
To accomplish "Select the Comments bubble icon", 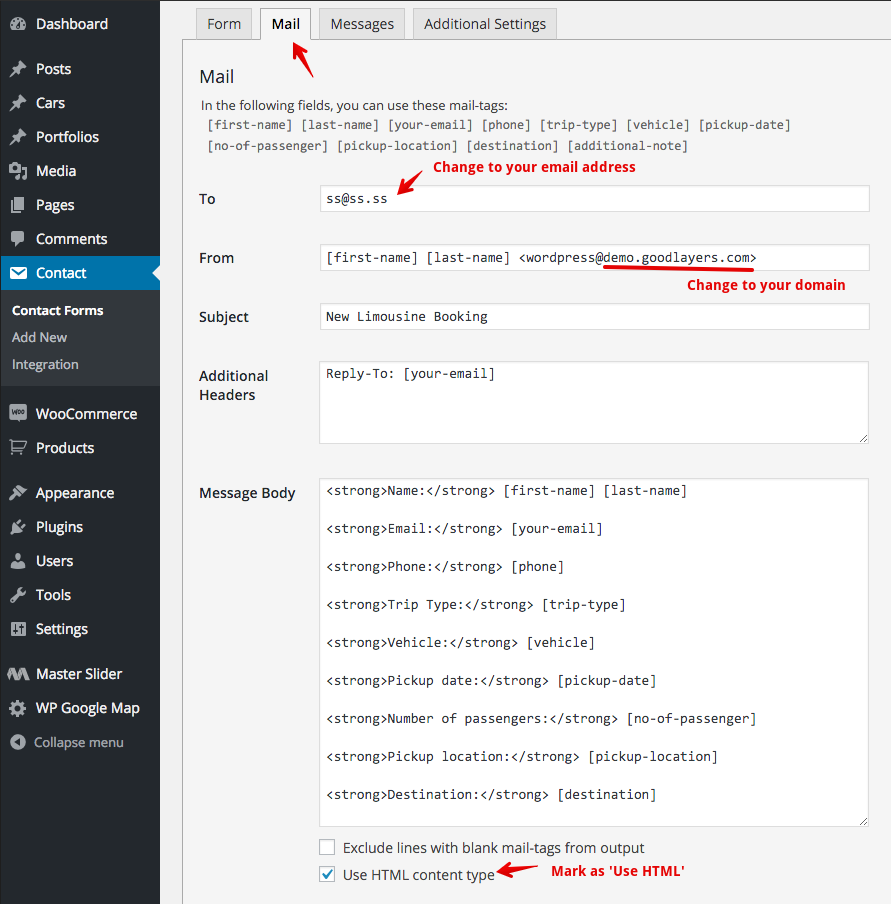I will pos(18,239).
